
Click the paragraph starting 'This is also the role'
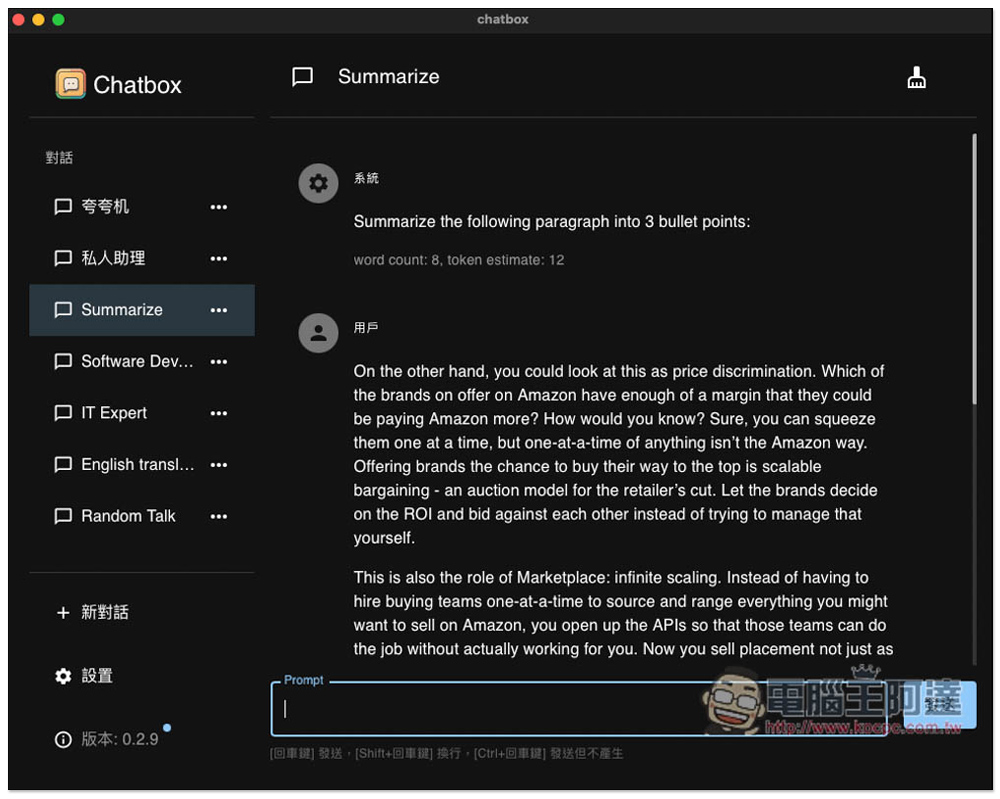(623, 613)
